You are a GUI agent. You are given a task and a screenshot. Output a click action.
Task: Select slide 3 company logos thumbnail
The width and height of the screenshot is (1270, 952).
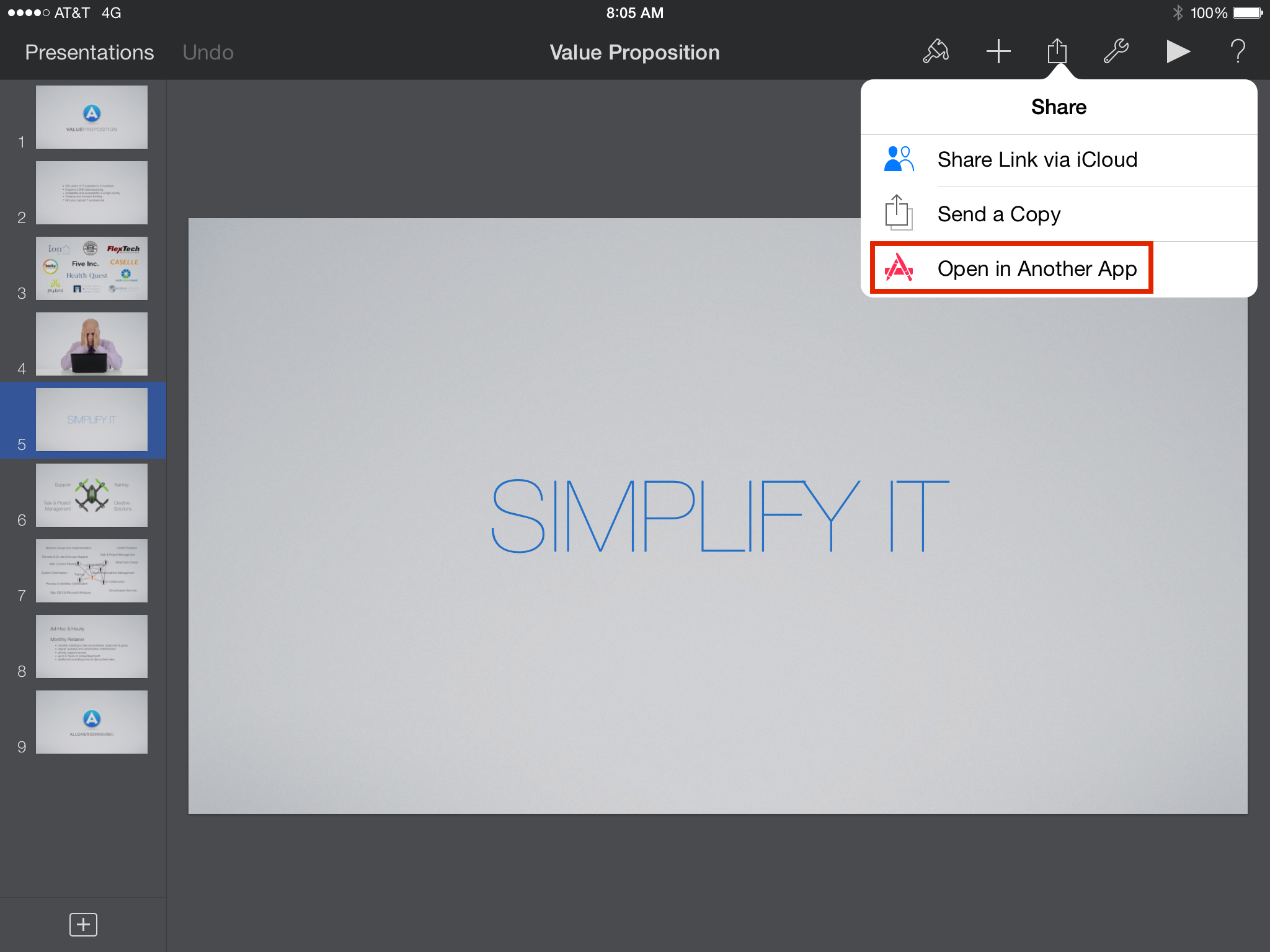92,268
